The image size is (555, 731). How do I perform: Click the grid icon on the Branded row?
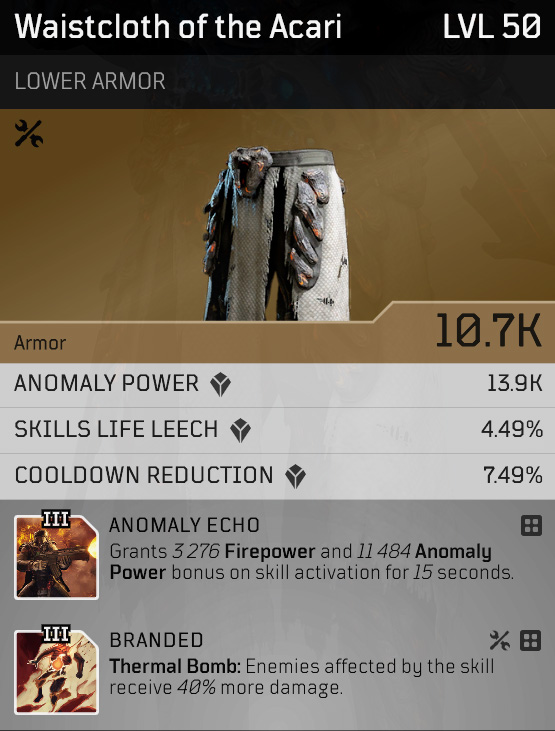click(x=531, y=641)
